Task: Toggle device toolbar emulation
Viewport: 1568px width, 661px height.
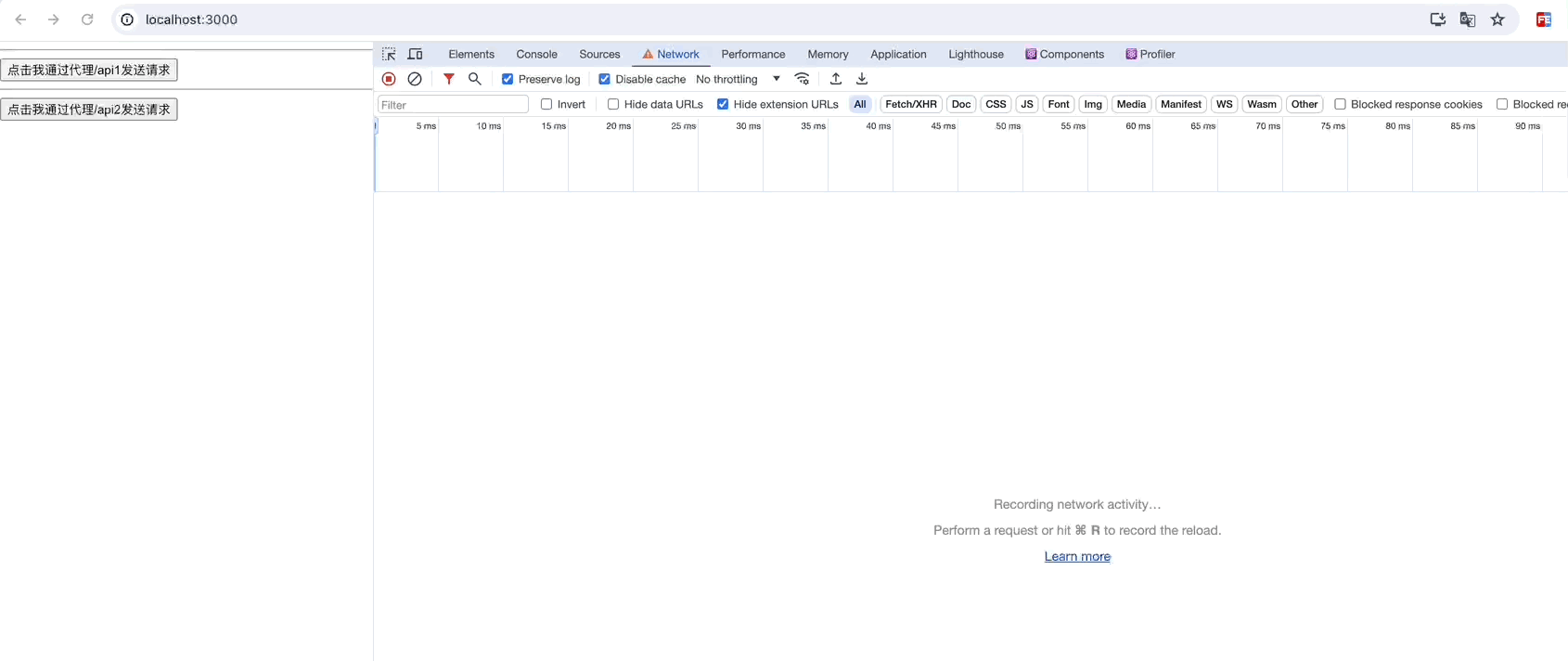Action: point(416,54)
